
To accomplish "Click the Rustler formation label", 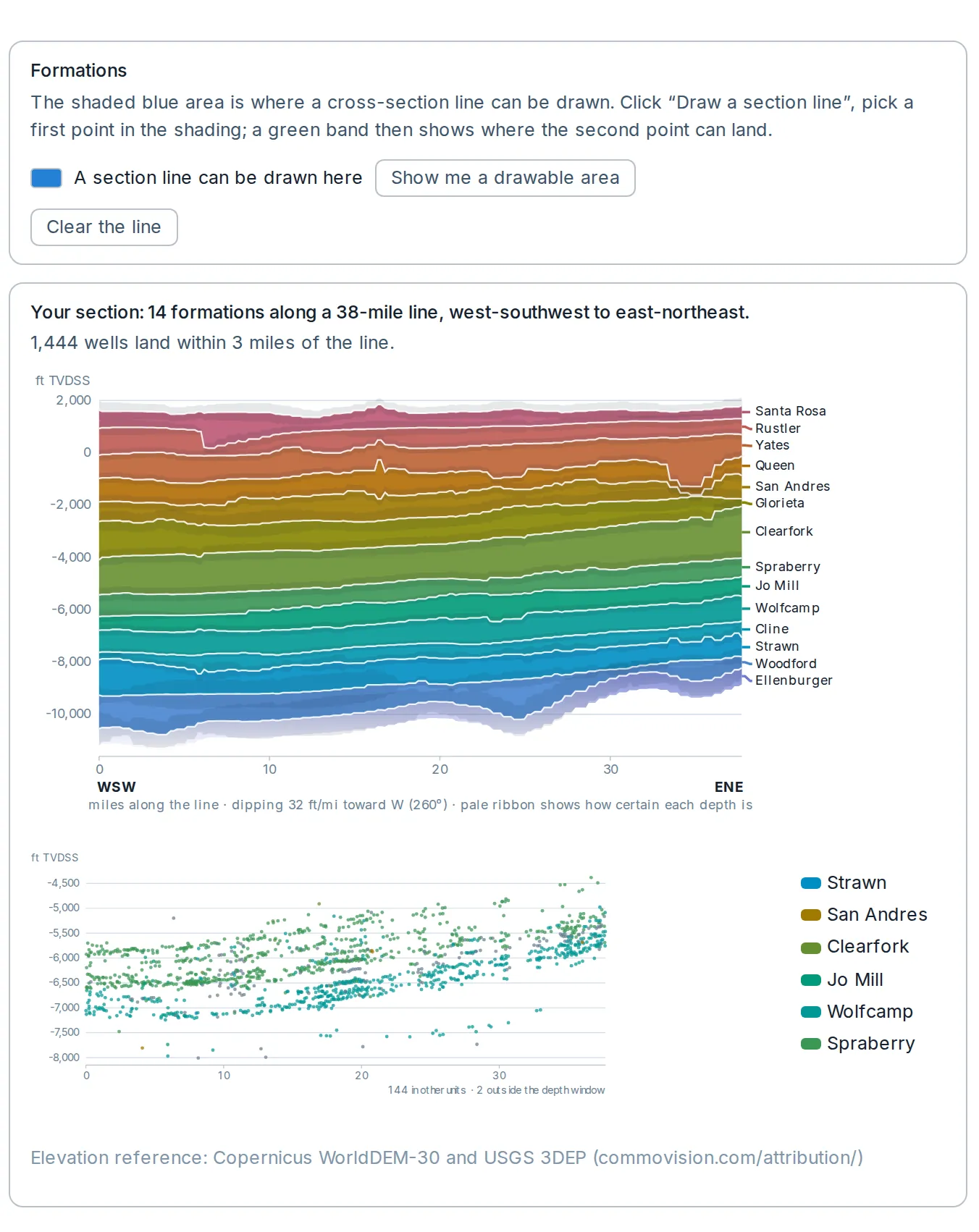I will [778, 429].
